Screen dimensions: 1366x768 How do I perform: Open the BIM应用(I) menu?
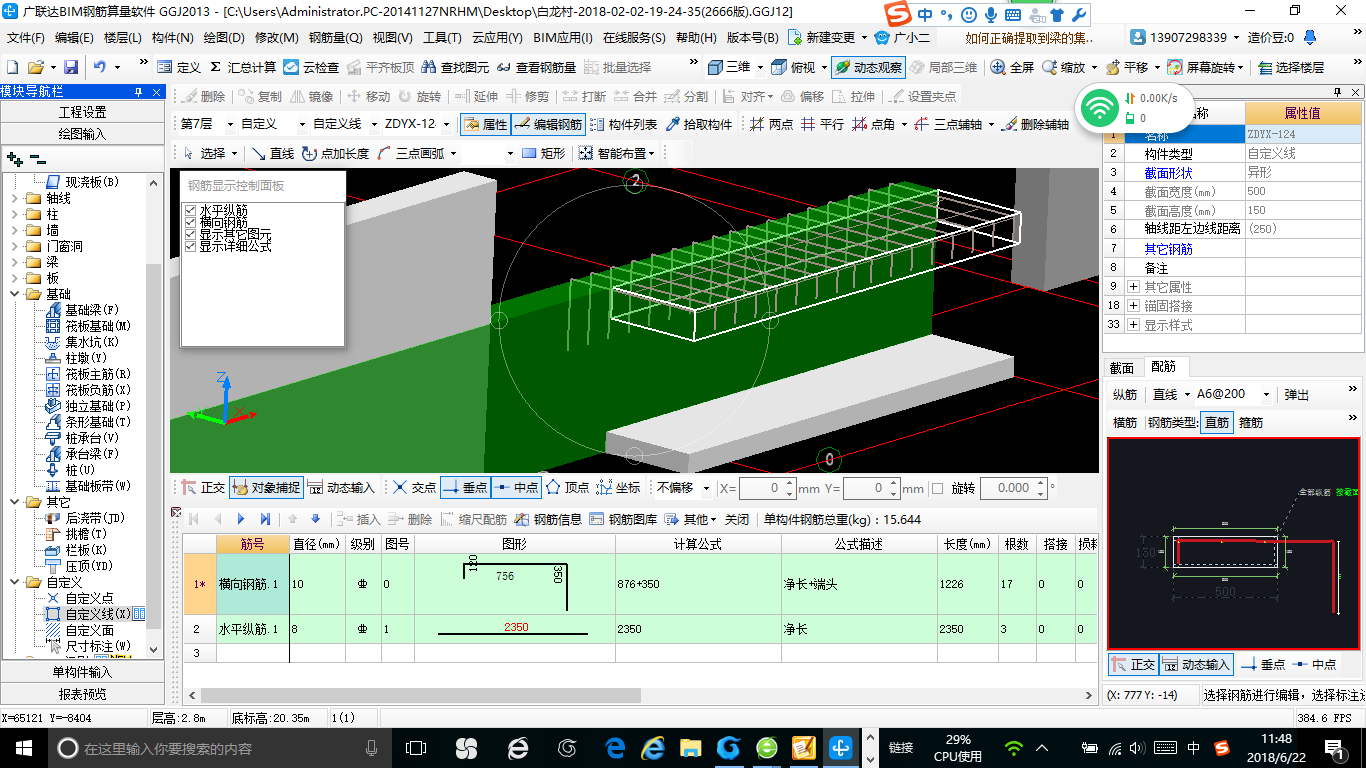point(562,38)
